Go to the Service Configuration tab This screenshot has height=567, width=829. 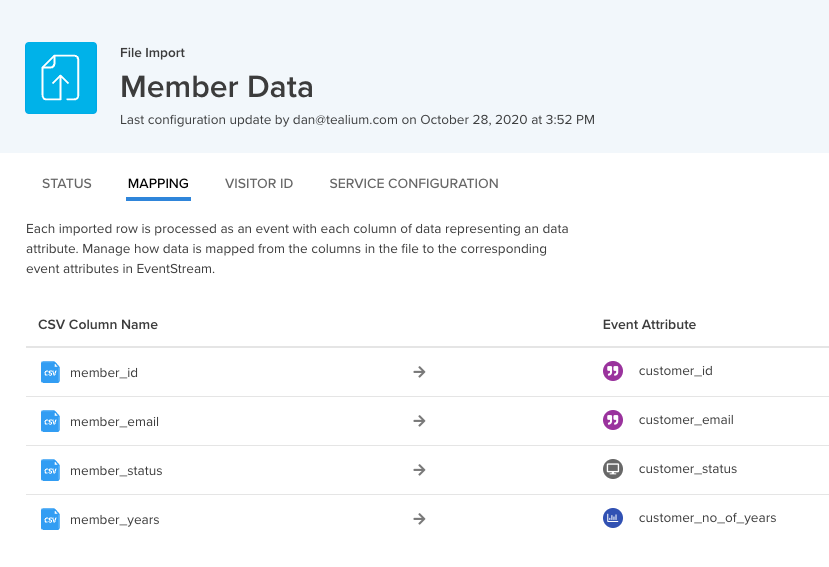click(x=414, y=184)
